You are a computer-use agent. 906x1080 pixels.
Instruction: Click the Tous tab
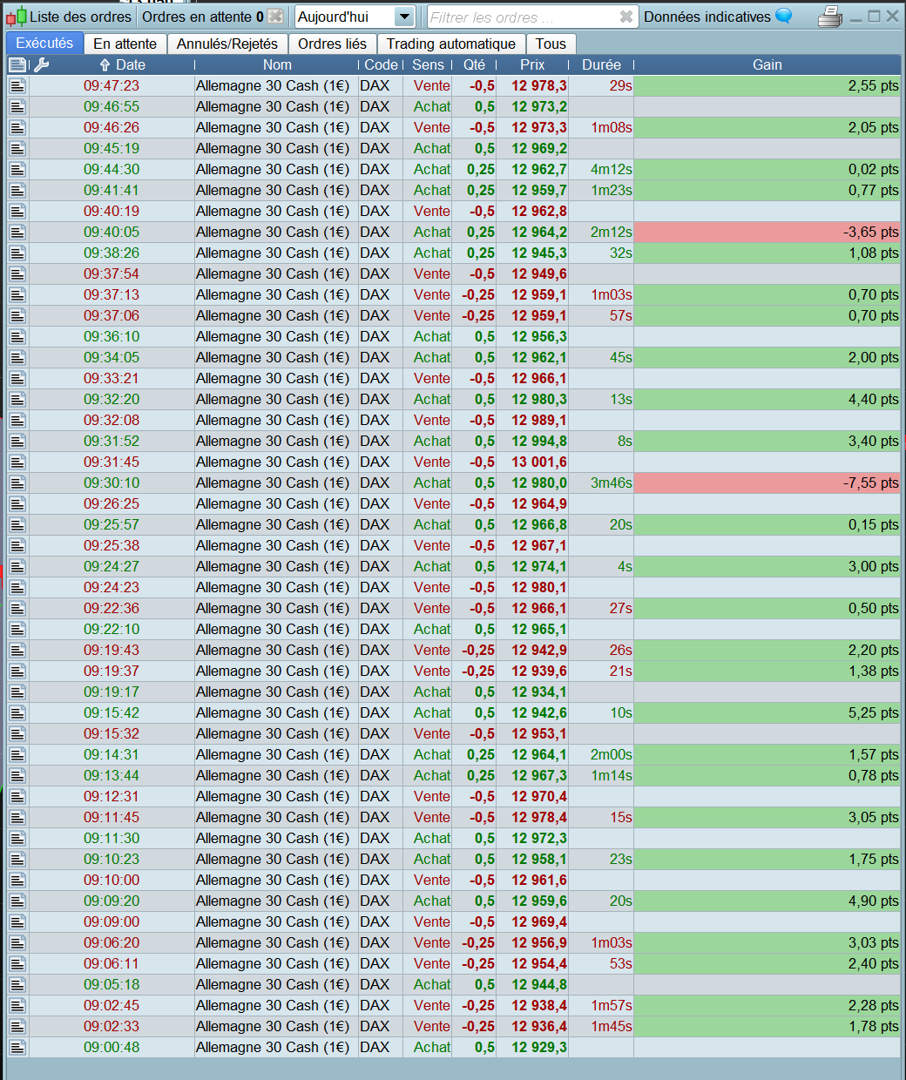point(550,44)
